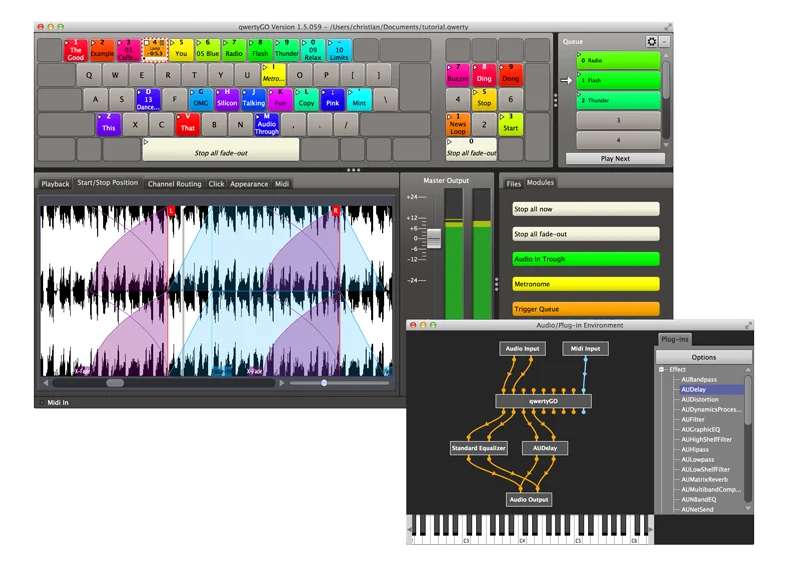The image size is (800, 575).
Task: Trigger the yellow Metro key pad
Action: pos(273,74)
